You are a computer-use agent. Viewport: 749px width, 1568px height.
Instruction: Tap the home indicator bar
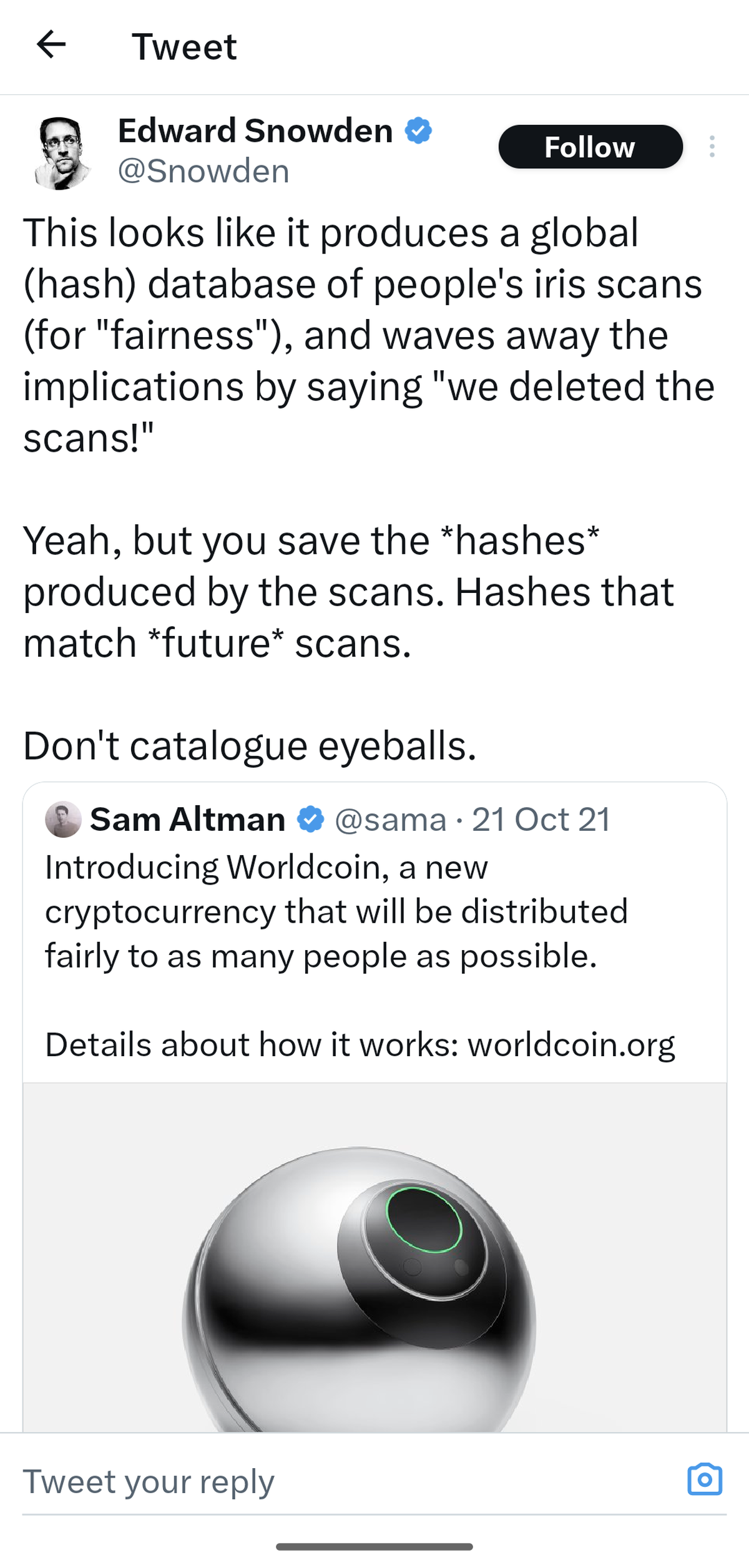(374, 1547)
